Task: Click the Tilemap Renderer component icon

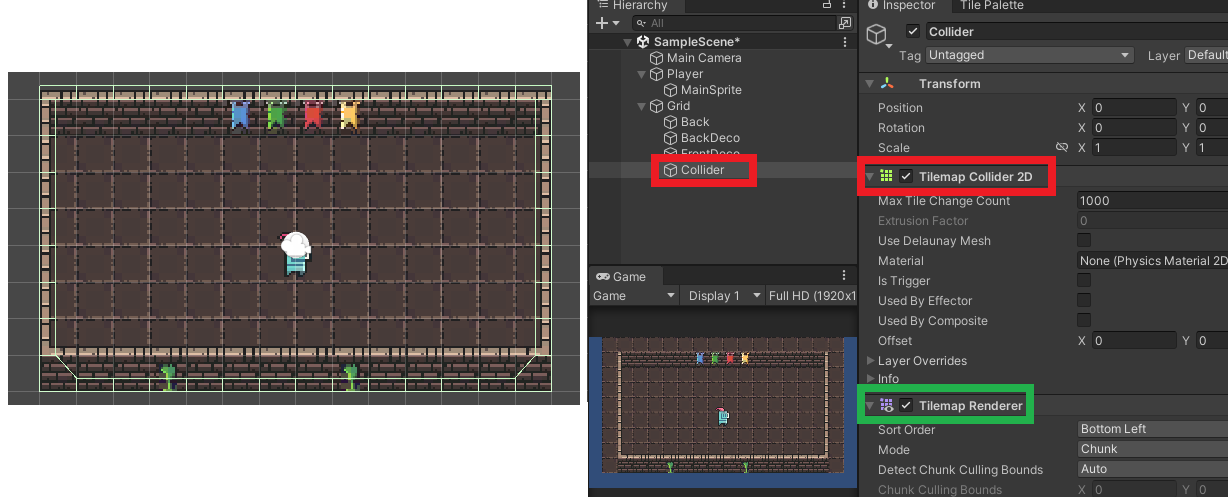Action: pyautogui.click(x=887, y=405)
